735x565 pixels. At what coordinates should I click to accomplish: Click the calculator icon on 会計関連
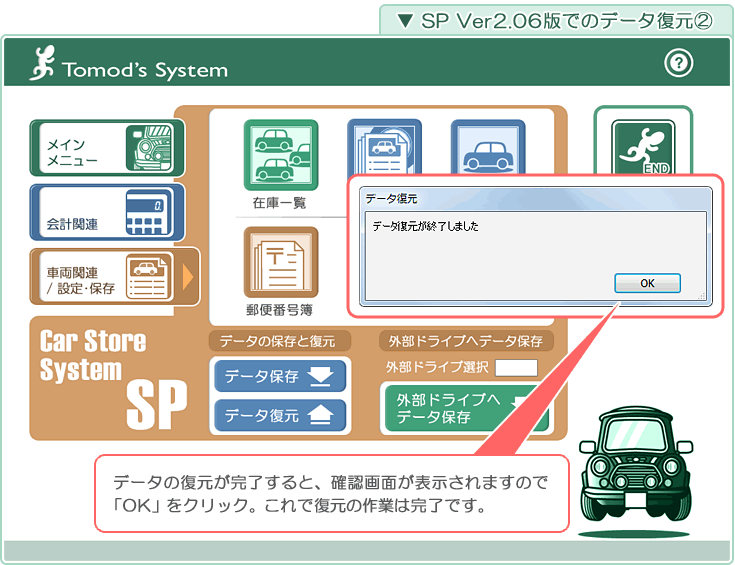coord(149,212)
